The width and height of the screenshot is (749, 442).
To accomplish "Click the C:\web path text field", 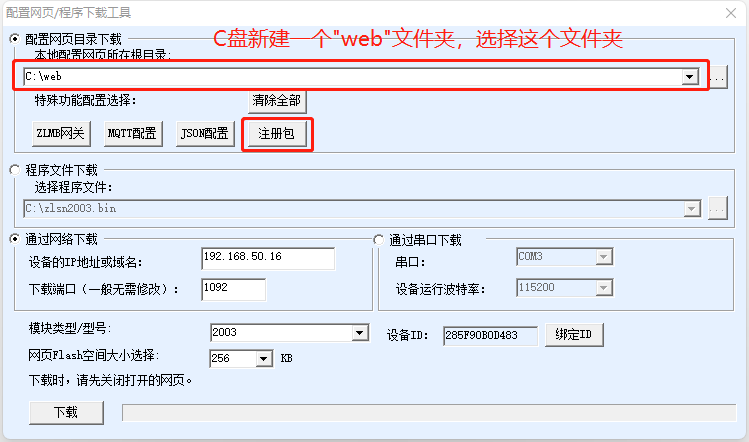I will (x=353, y=76).
